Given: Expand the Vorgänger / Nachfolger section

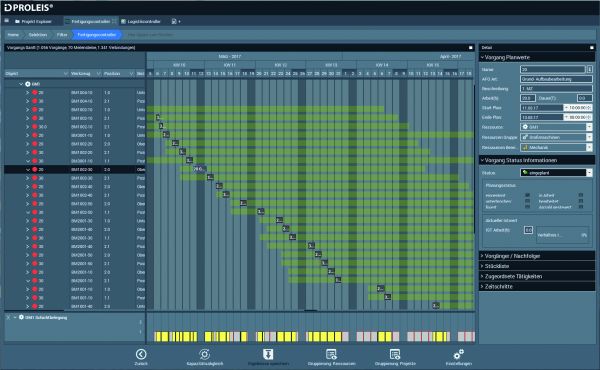Looking at the screenshot, I should pyautogui.click(x=537, y=256).
